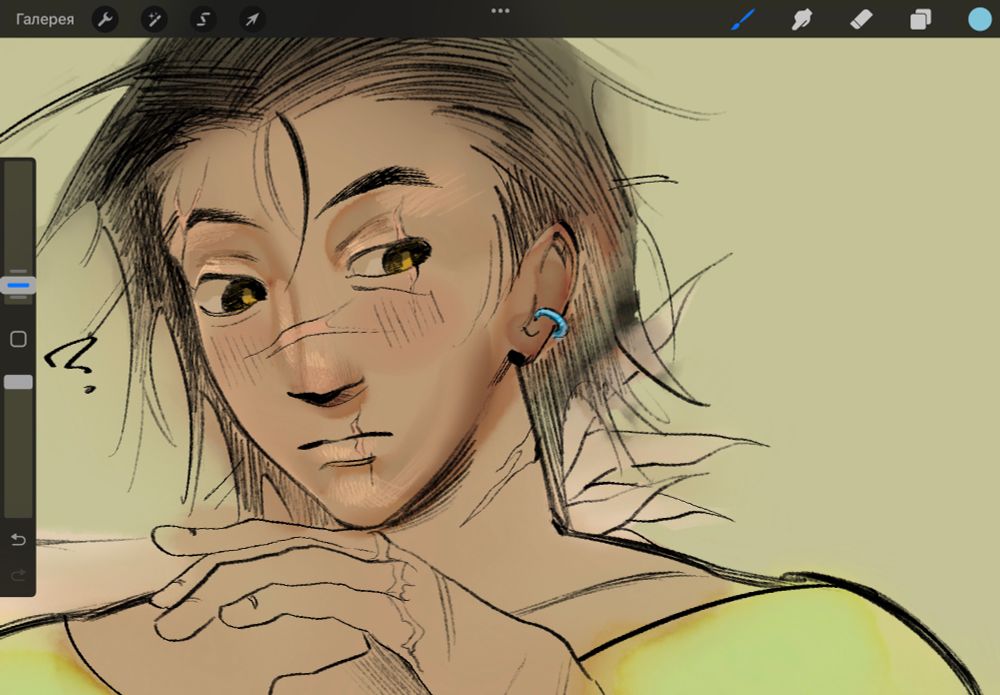Redo the last undone action
Image resolution: width=1000 pixels, height=695 pixels.
18,576
